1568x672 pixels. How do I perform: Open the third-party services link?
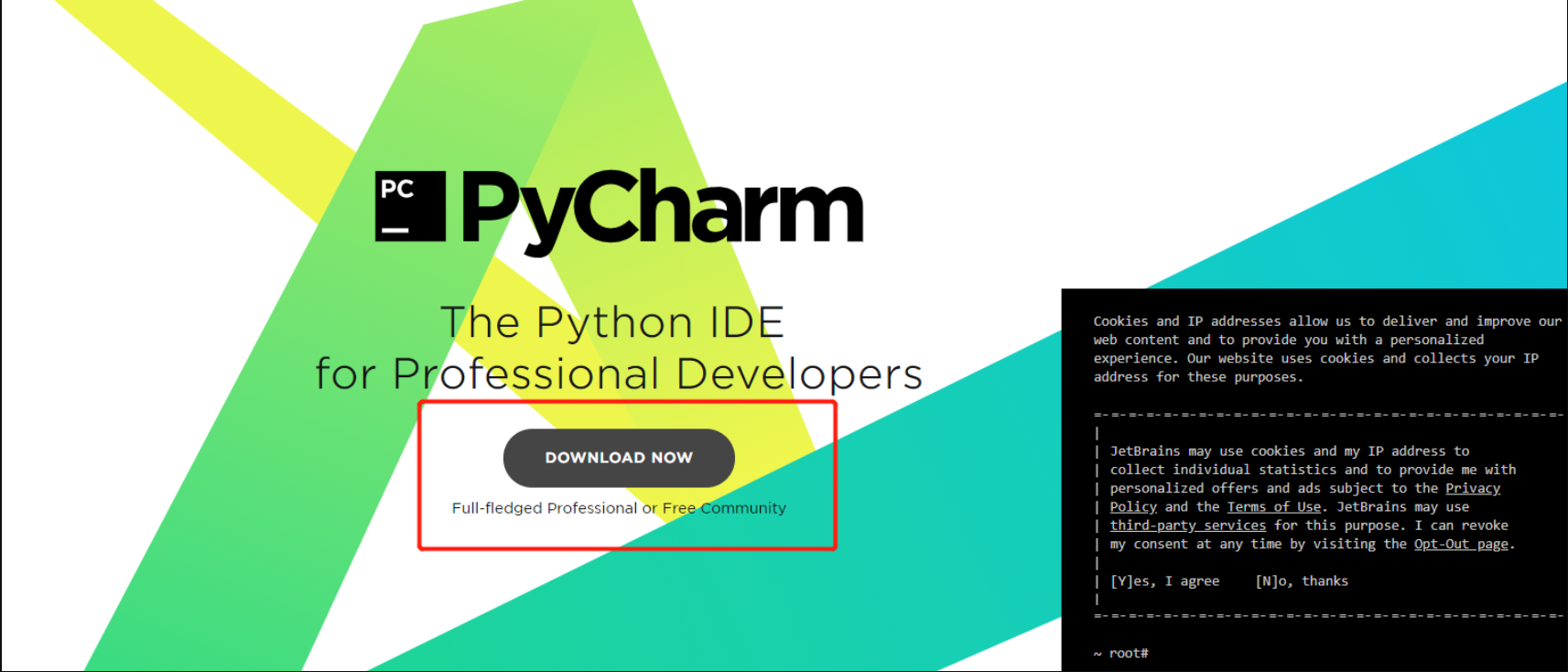(x=1188, y=526)
